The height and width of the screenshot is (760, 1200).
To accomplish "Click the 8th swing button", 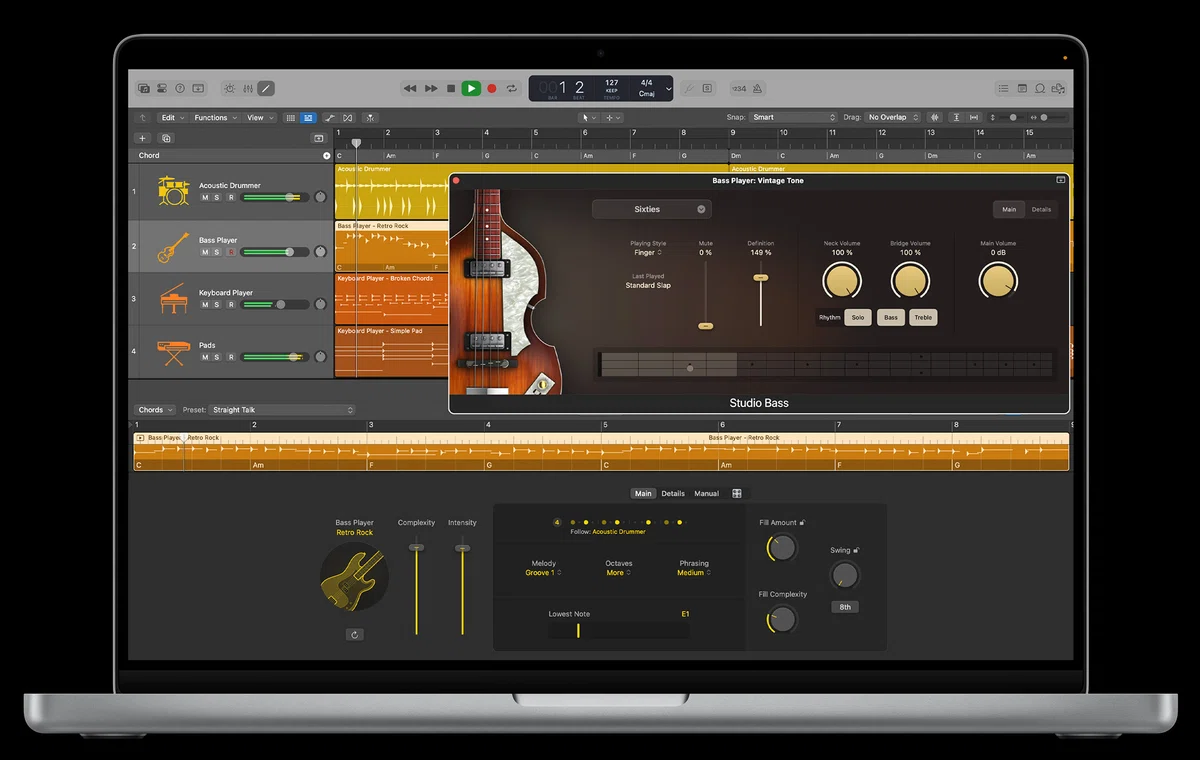I will pyautogui.click(x=845, y=607).
